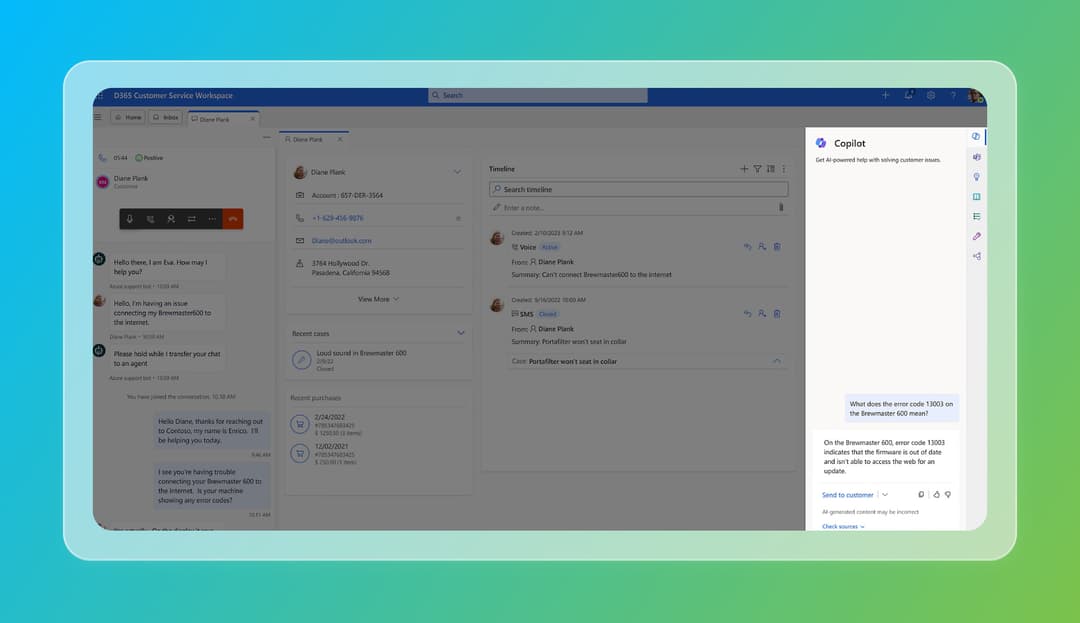The height and width of the screenshot is (623, 1080).
Task: Open the Teams icon in the side rail
Action: click(976, 157)
